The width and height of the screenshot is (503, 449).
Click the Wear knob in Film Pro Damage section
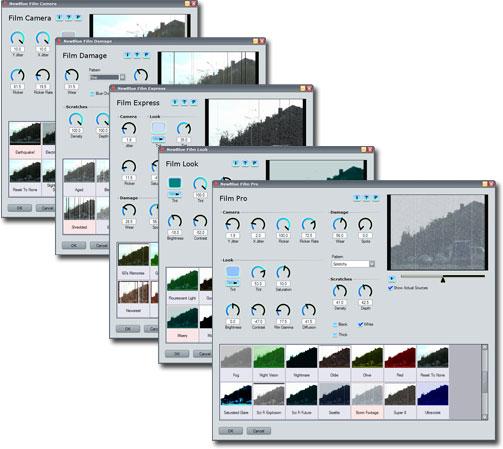(x=340, y=225)
